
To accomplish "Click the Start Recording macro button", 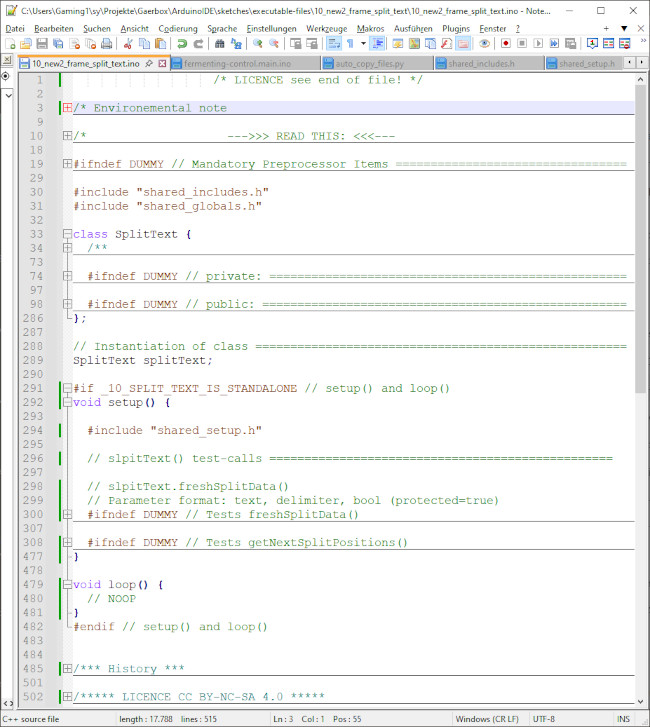I will click(506, 44).
